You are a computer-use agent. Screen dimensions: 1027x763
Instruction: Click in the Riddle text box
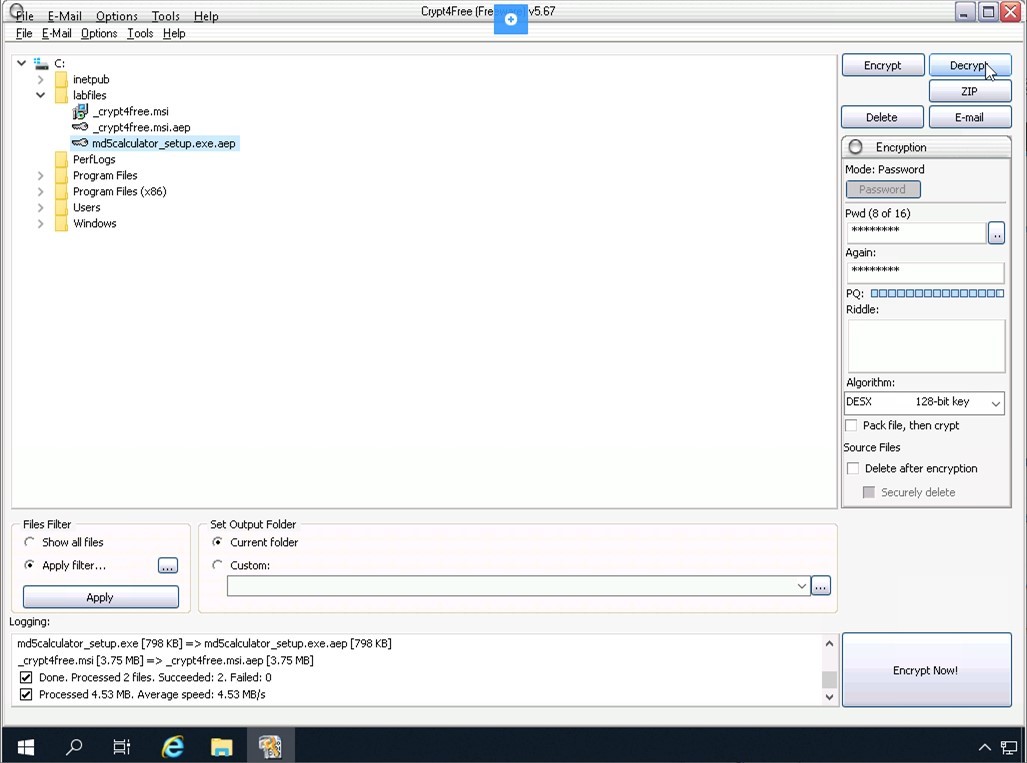click(x=925, y=346)
